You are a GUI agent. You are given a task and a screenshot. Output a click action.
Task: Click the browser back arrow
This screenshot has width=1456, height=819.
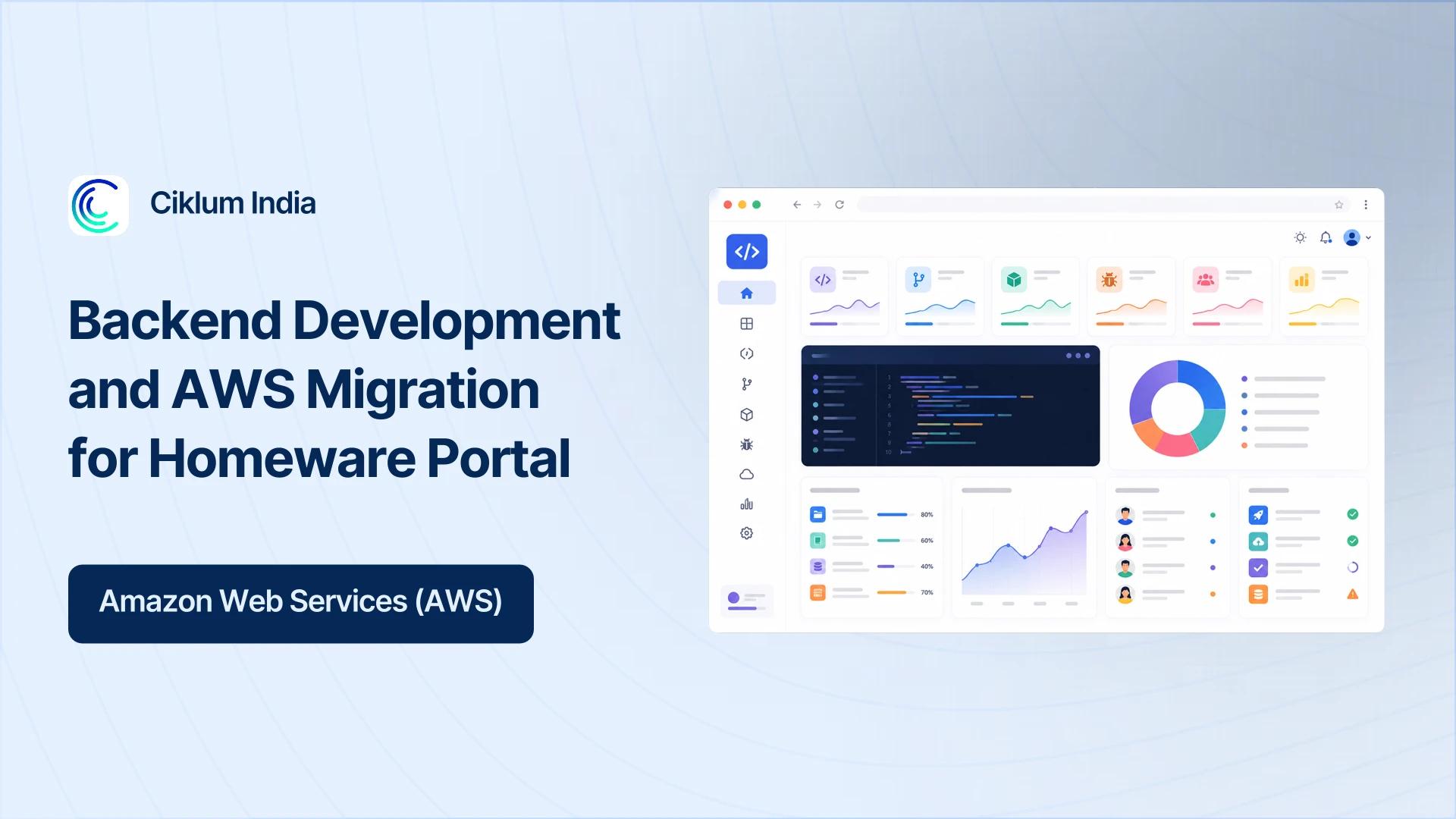[x=797, y=205]
